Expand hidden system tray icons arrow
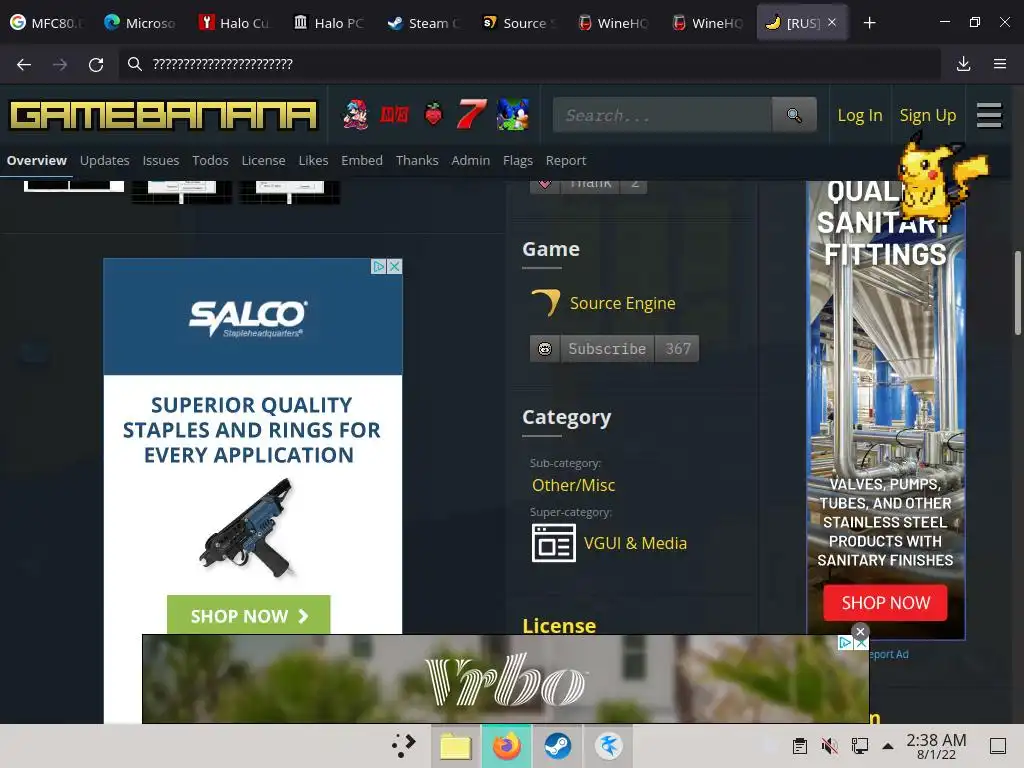Screen dimensions: 1024x768 click(x=888, y=746)
